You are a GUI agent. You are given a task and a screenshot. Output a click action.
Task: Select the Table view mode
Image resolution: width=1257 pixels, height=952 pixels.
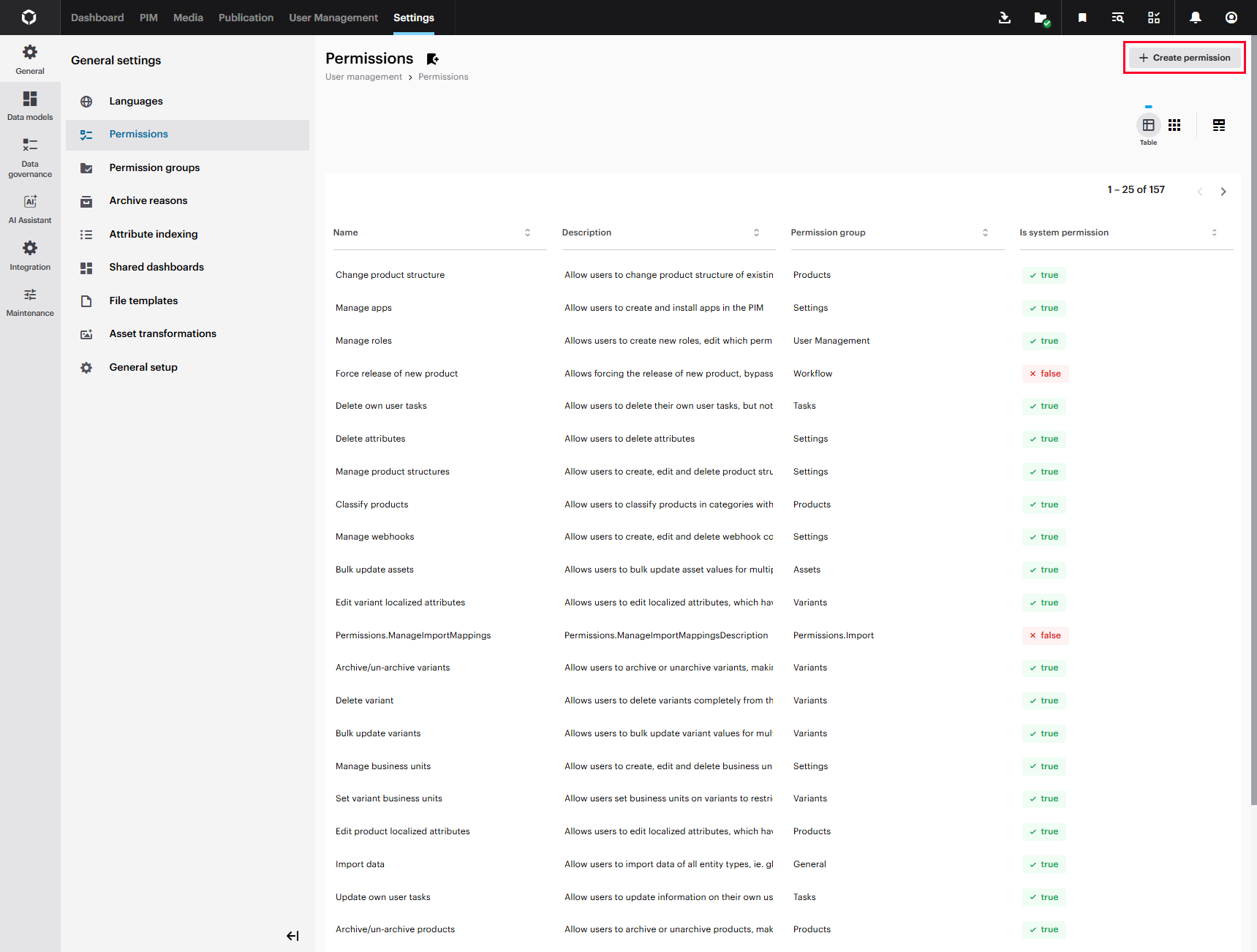[x=1148, y=125]
